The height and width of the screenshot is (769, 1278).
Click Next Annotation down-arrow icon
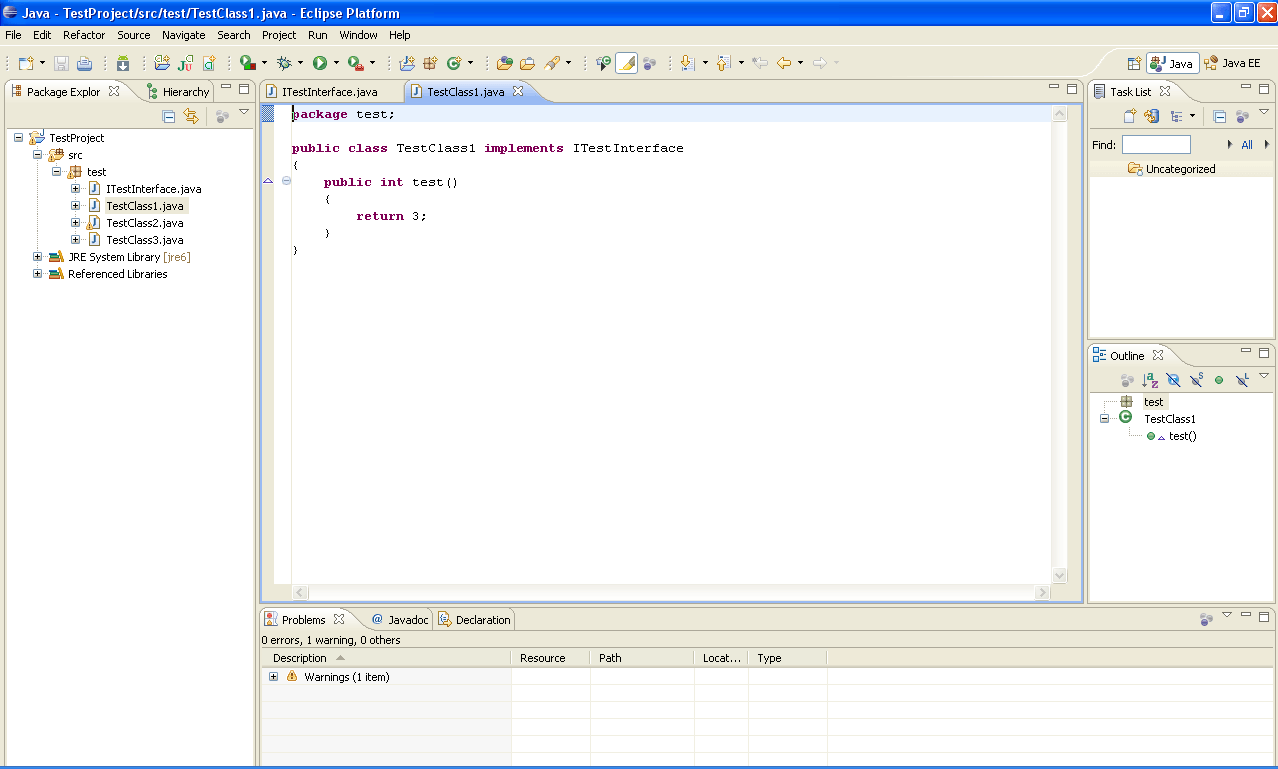(x=687, y=63)
